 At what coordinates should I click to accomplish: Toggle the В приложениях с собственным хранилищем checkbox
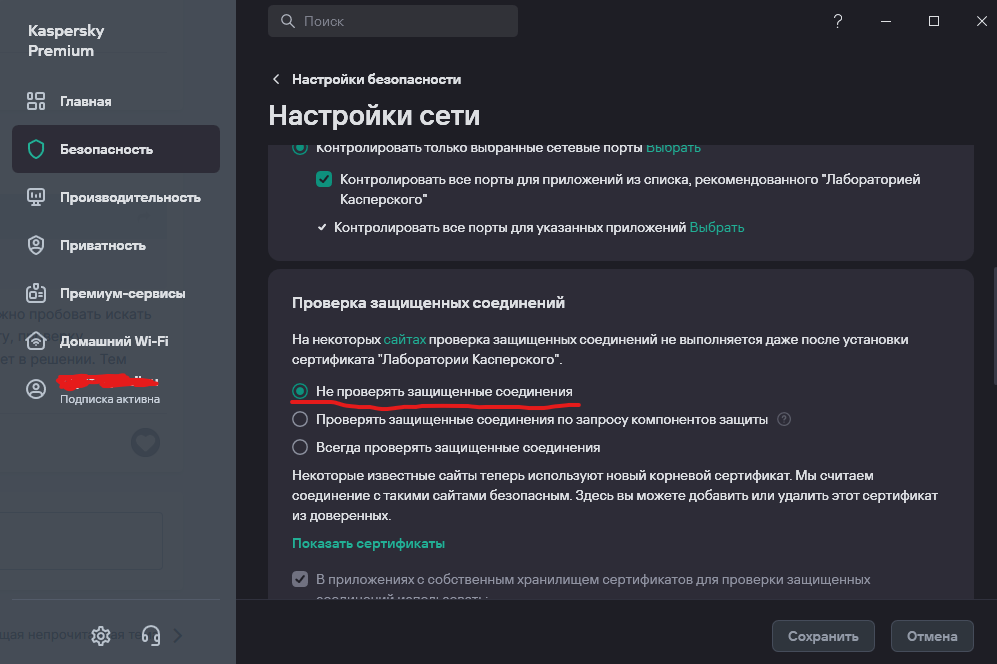[x=300, y=579]
